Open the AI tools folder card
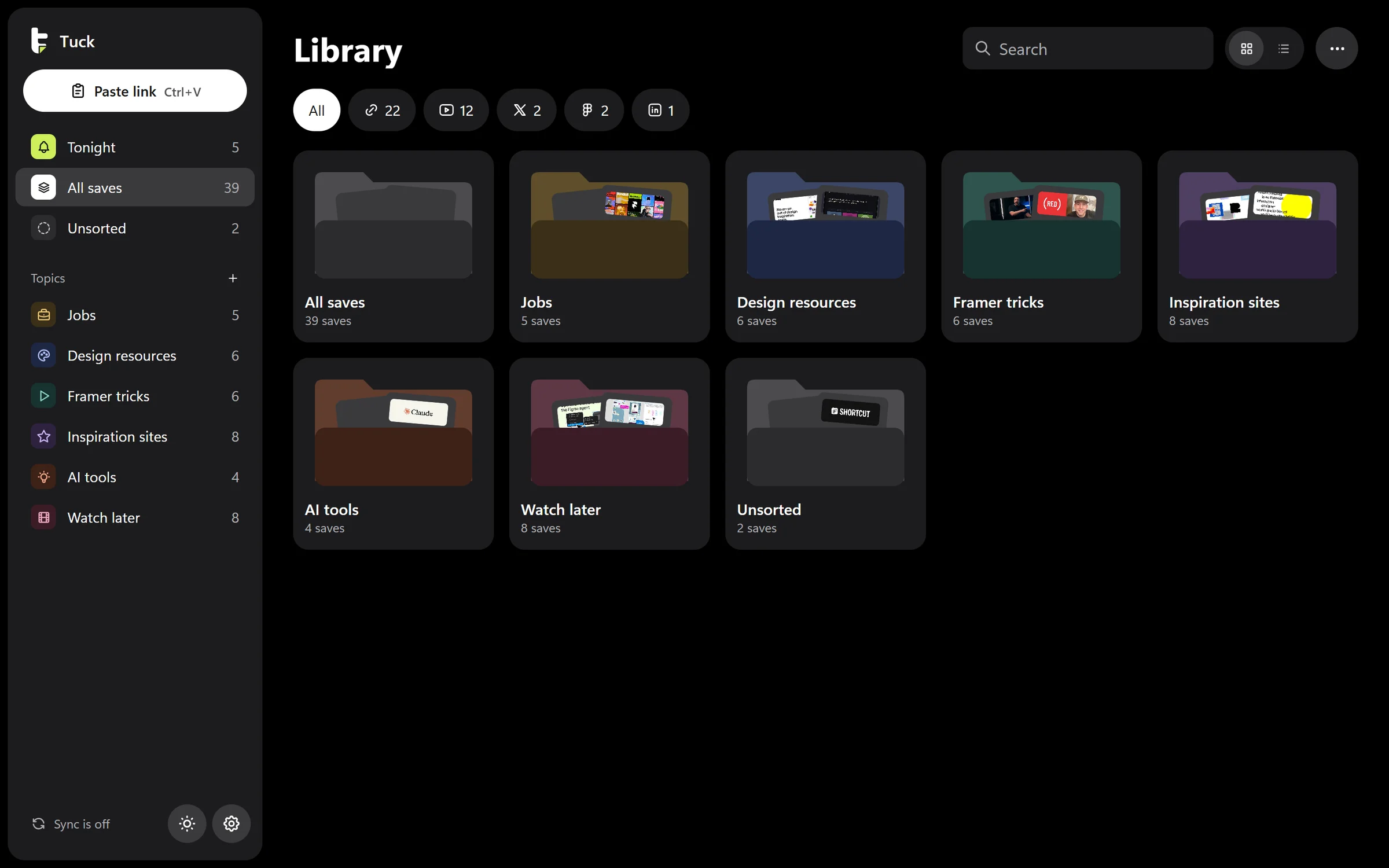The height and width of the screenshot is (868, 1389). coord(394,454)
